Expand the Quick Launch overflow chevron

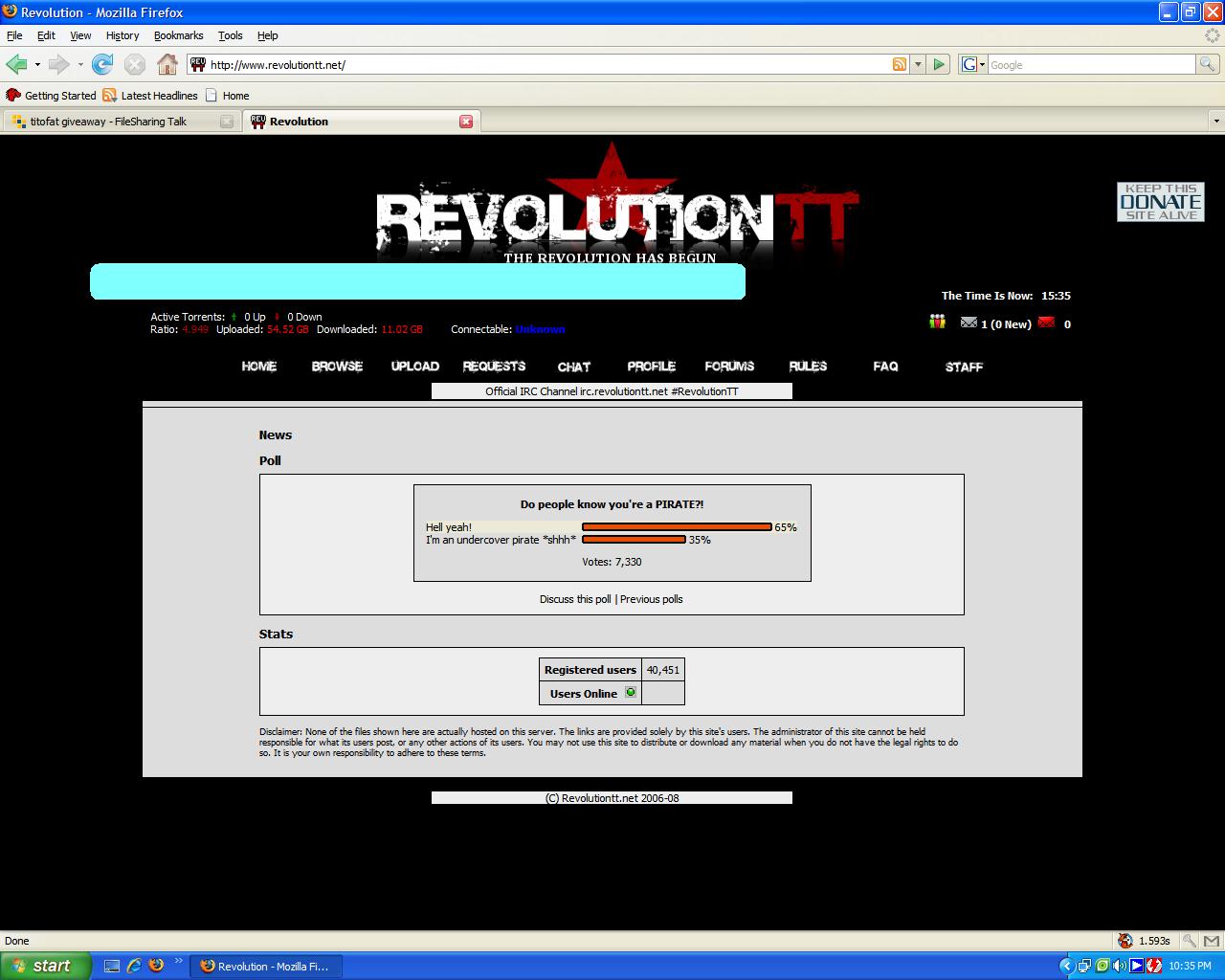coord(178,962)
